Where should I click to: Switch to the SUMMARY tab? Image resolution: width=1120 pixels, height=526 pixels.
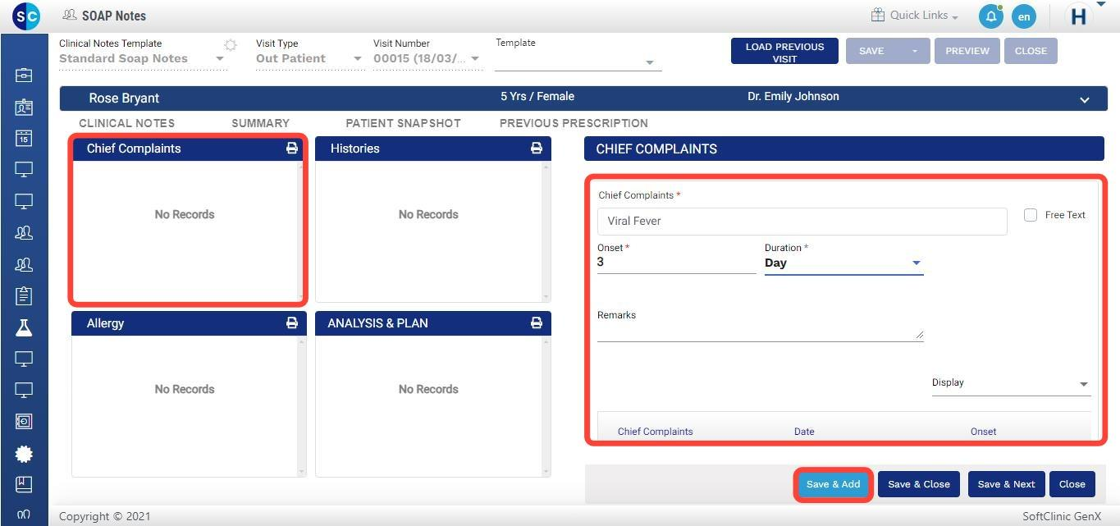pyautogui.click(x=260, y=123)
